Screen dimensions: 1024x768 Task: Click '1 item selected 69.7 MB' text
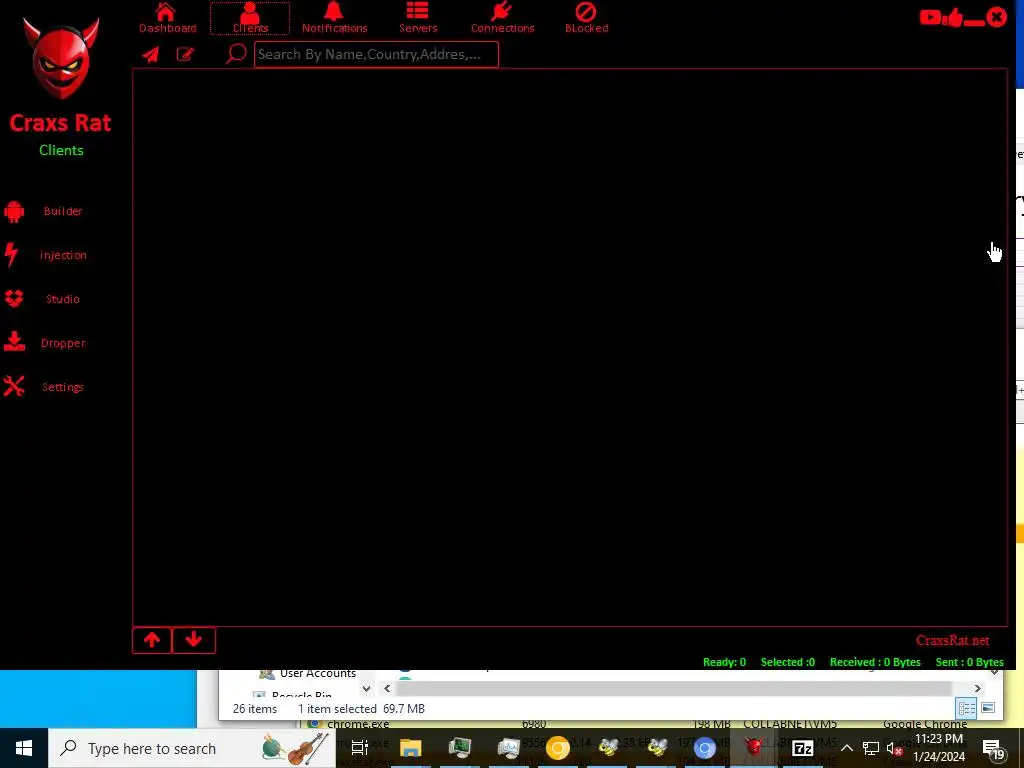coord(361,709)
